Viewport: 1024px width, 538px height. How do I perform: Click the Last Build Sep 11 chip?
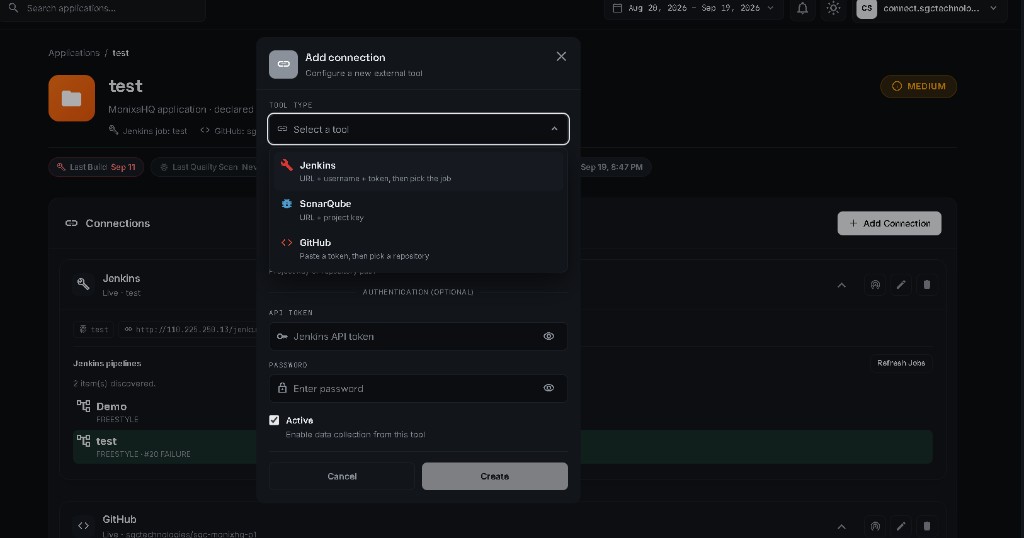(x=96, y=167)
